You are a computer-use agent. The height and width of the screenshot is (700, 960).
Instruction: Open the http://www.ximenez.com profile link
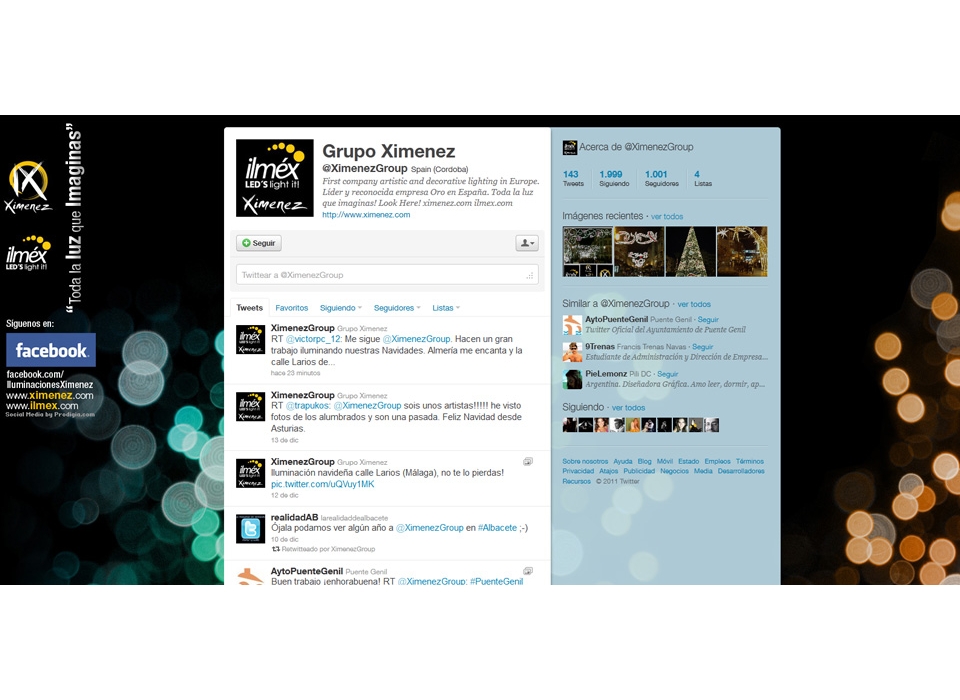366,215
